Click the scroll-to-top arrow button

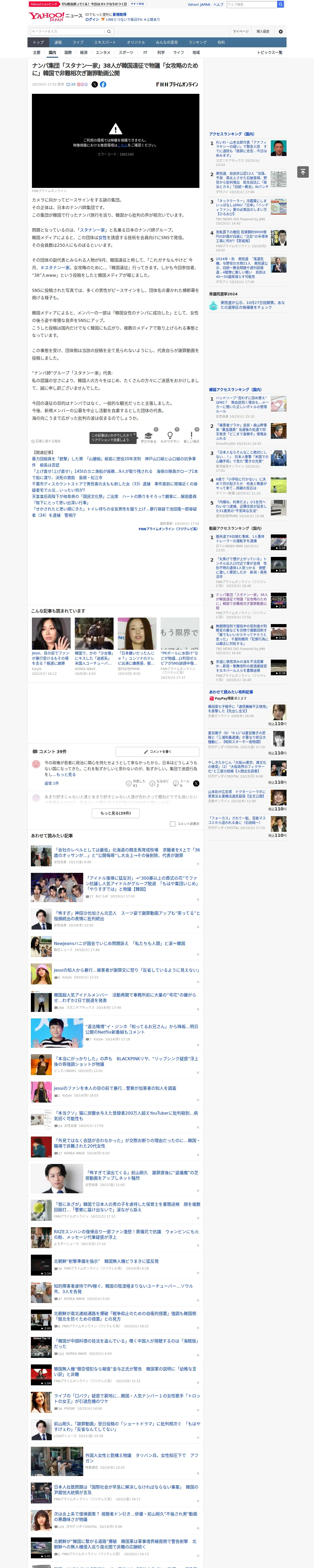pos(303,172)
